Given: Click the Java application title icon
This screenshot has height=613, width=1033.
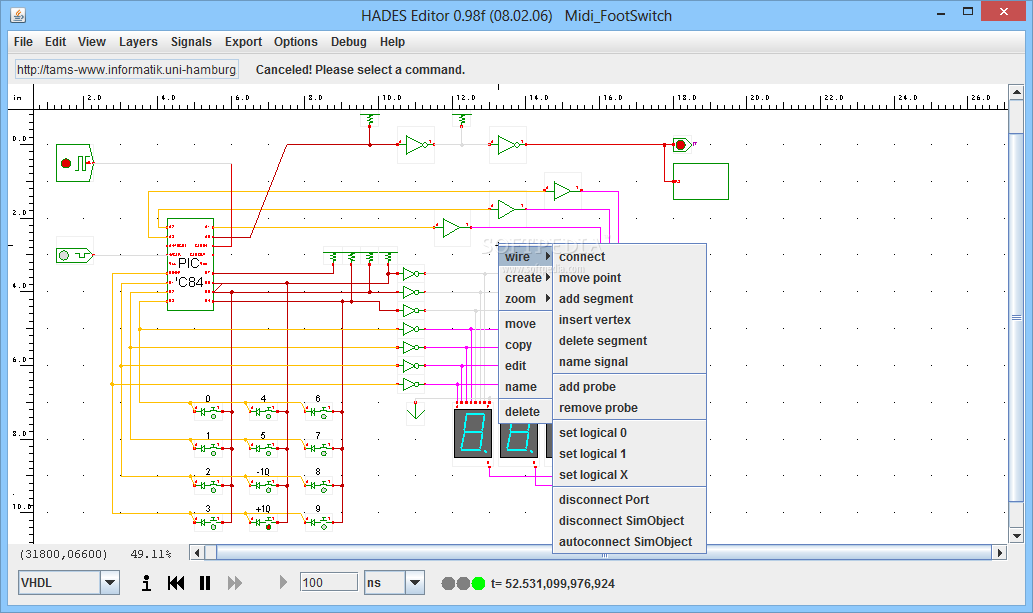Looking at the screenshot, I should (18, 15).
